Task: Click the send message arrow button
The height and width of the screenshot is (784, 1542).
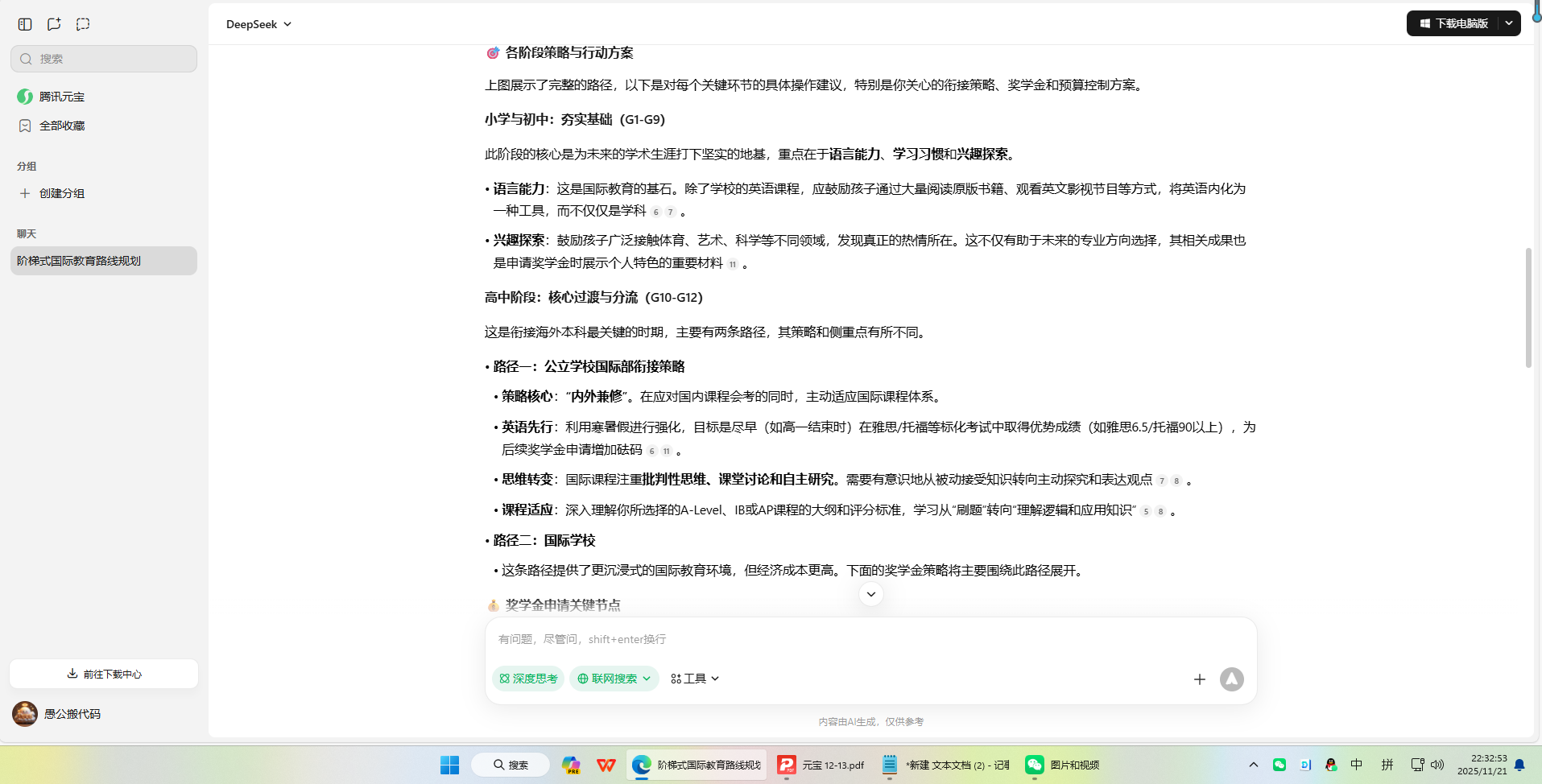Action: click(1231, 679)
